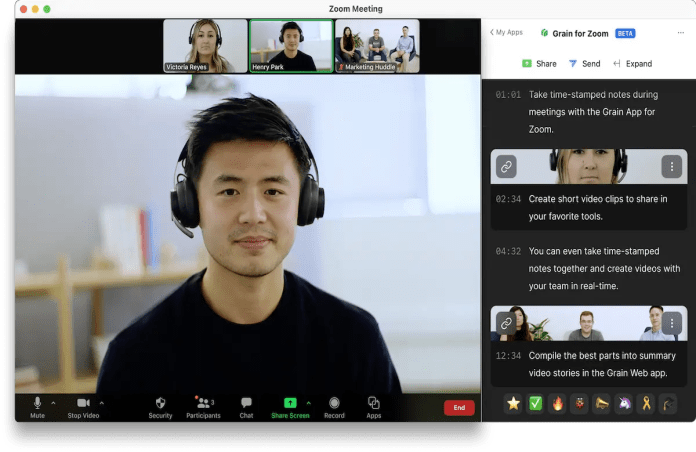This screenshot has width=696, height=452.
Task: Start recording the meeting
Action: (334, 407)
